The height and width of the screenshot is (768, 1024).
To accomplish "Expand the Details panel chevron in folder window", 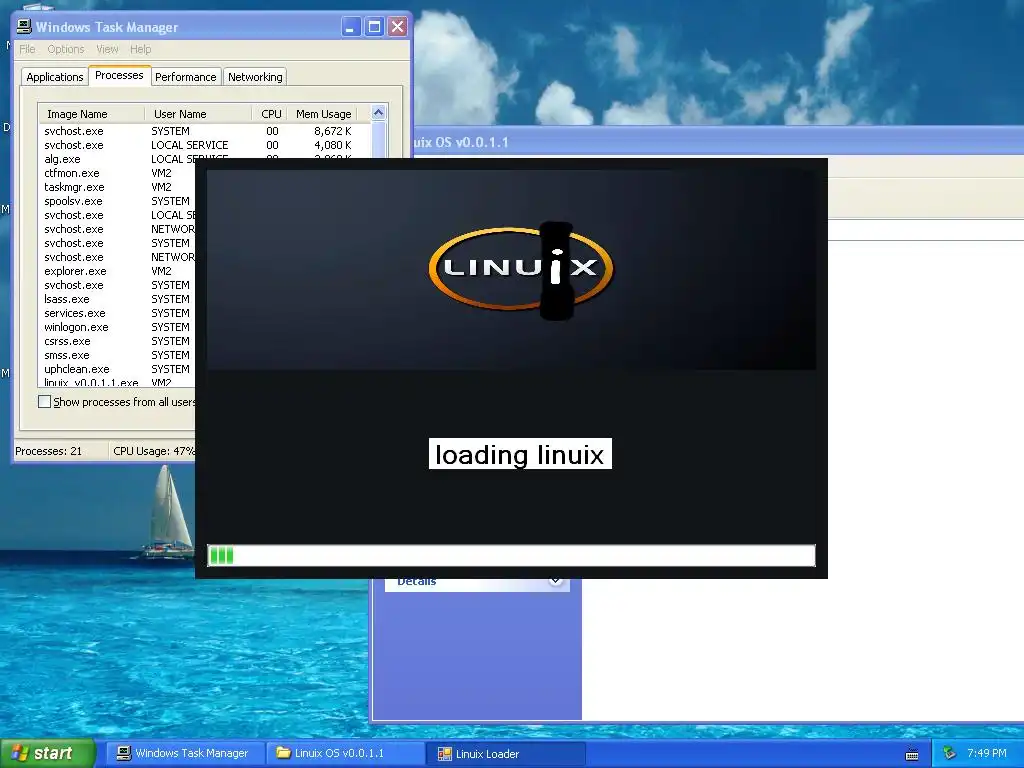I will pos(556,581).
